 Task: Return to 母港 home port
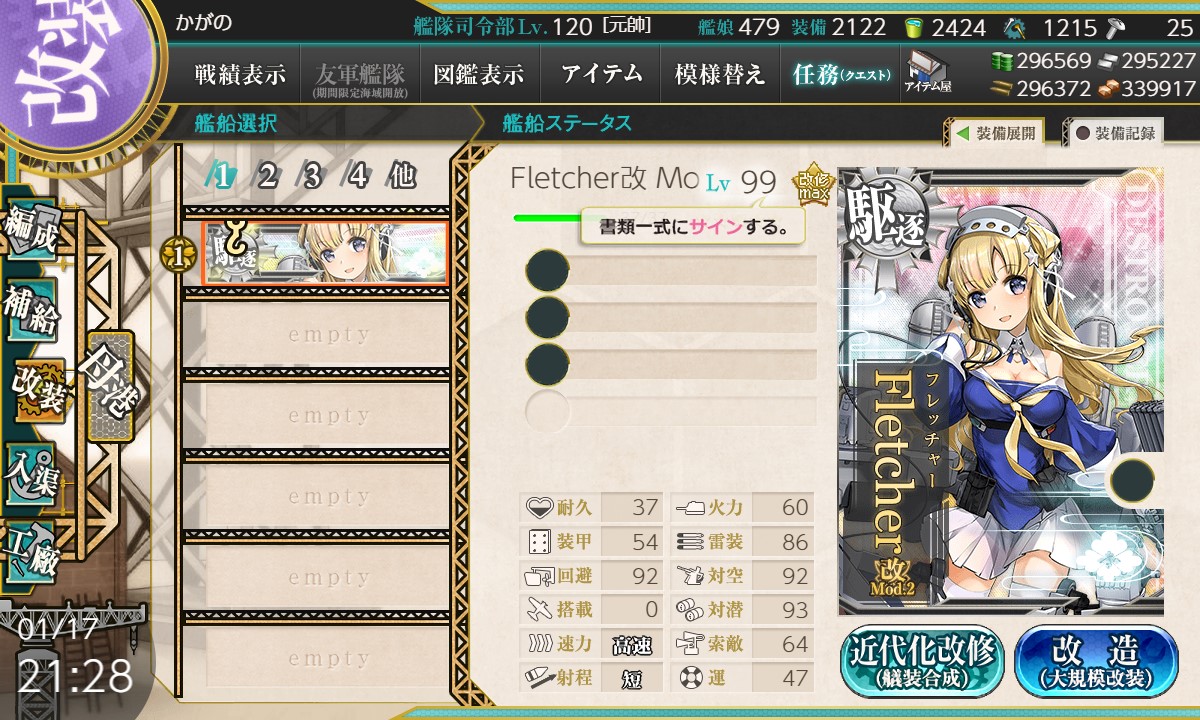pyautogui.click(x=109, y=386)
